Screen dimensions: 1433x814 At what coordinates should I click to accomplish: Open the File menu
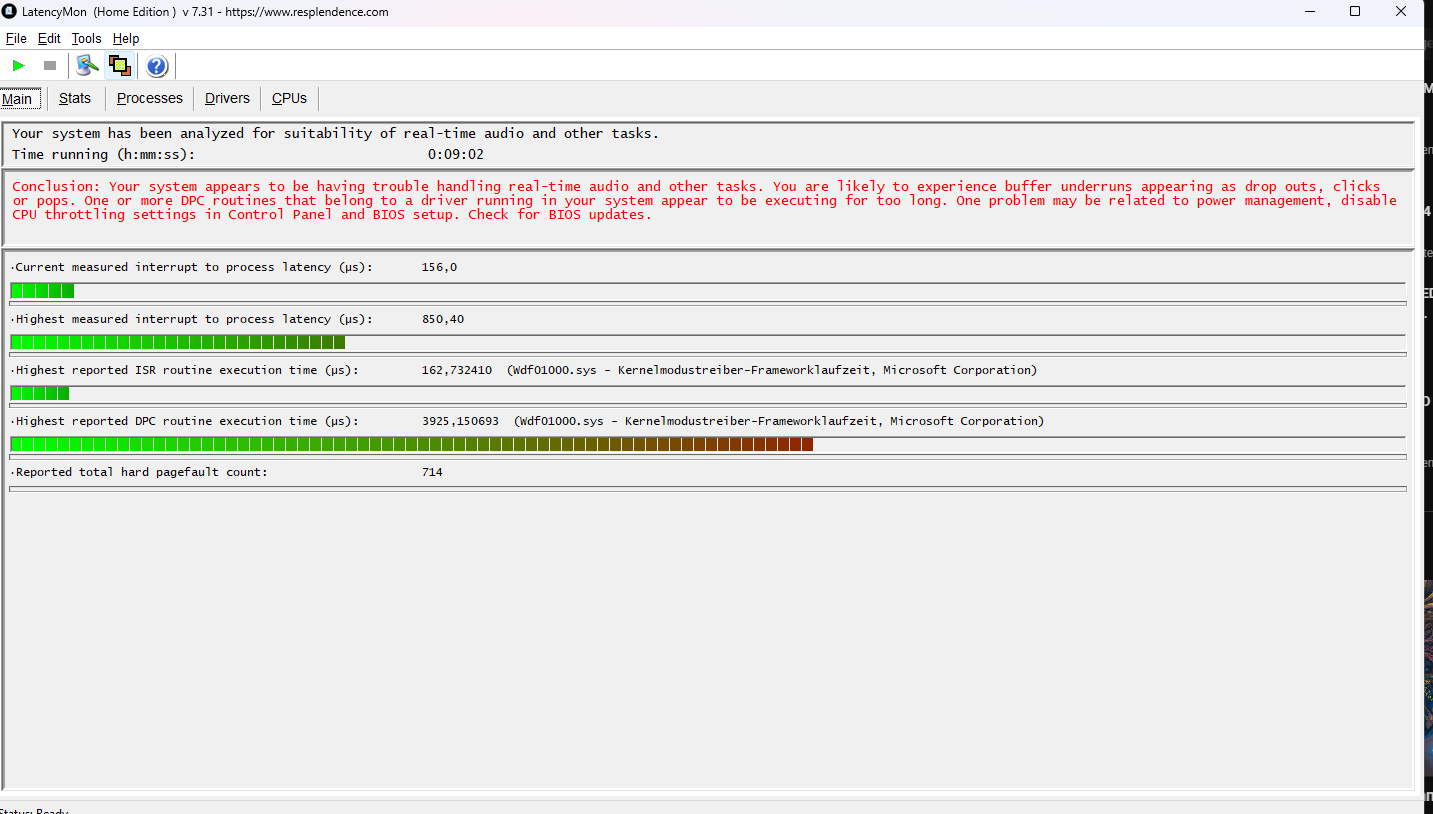point(16,38)
